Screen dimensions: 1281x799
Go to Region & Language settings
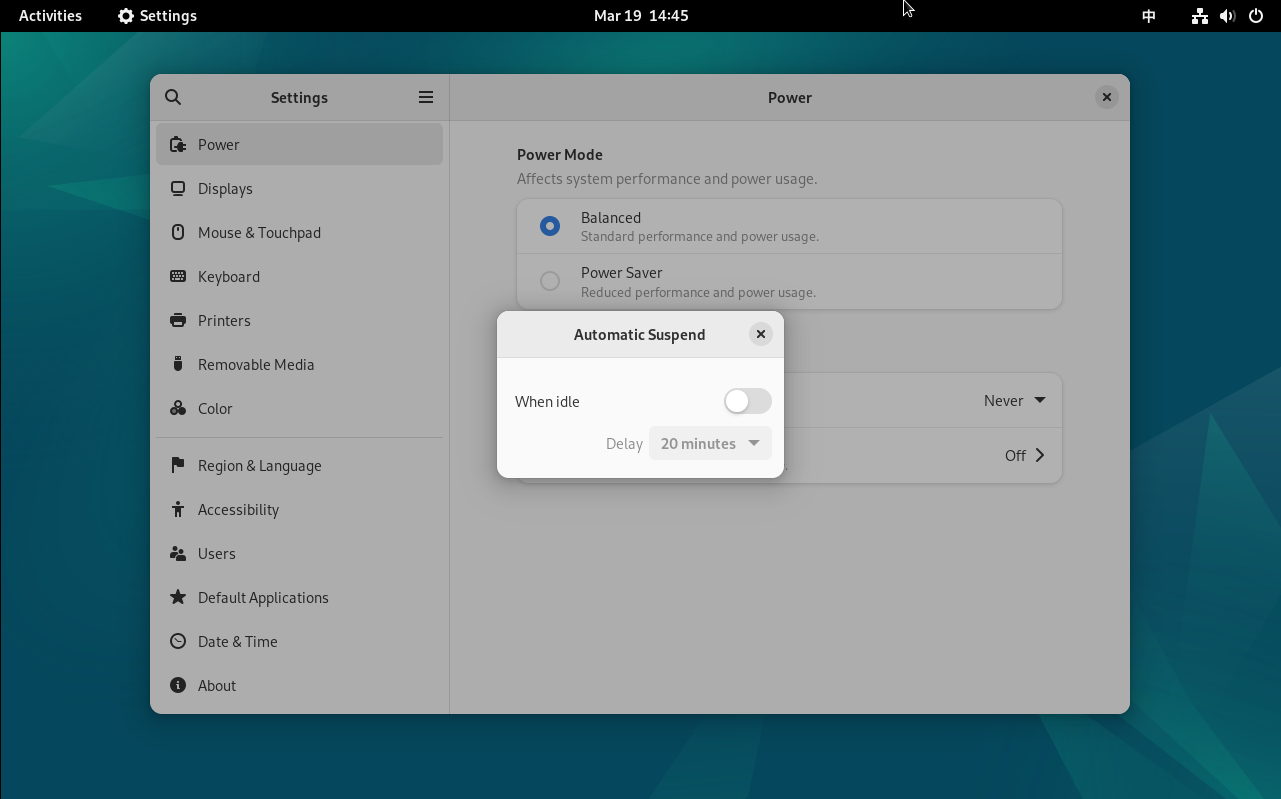pyautogui.click(x=259, y=466)
